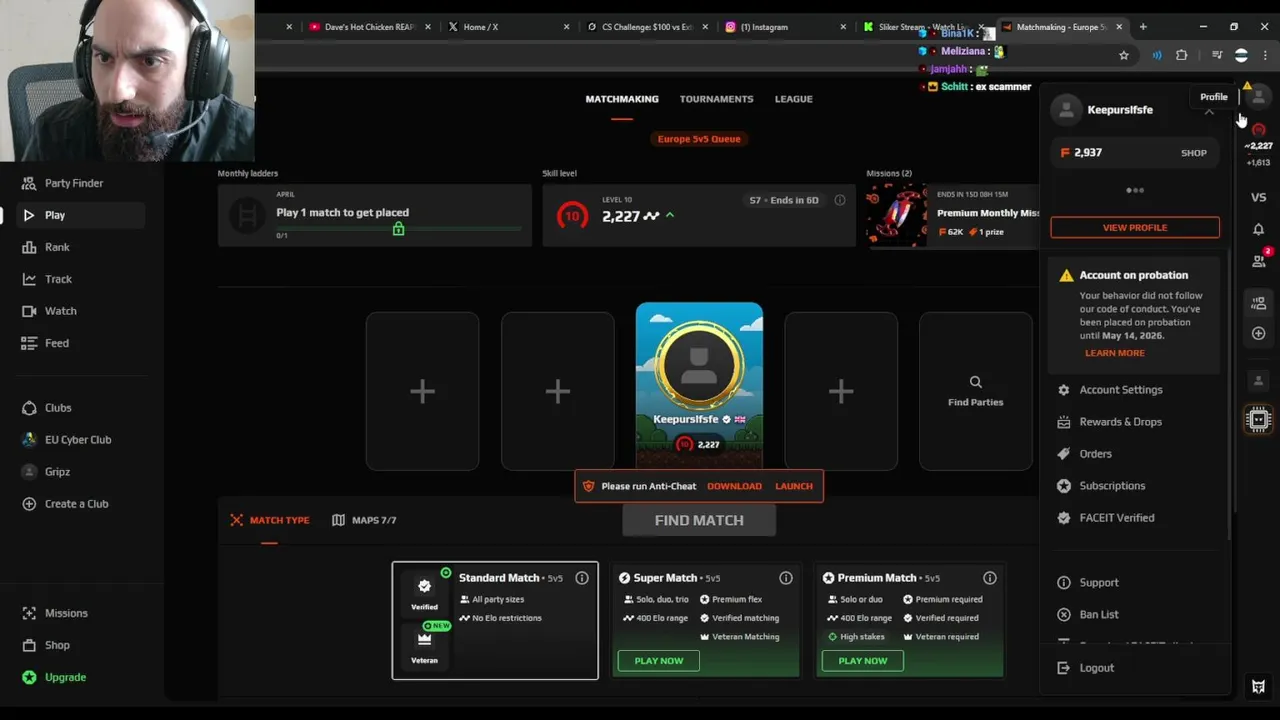
Task: Open the browser three-dot menu
Action: click(1267, 55)
